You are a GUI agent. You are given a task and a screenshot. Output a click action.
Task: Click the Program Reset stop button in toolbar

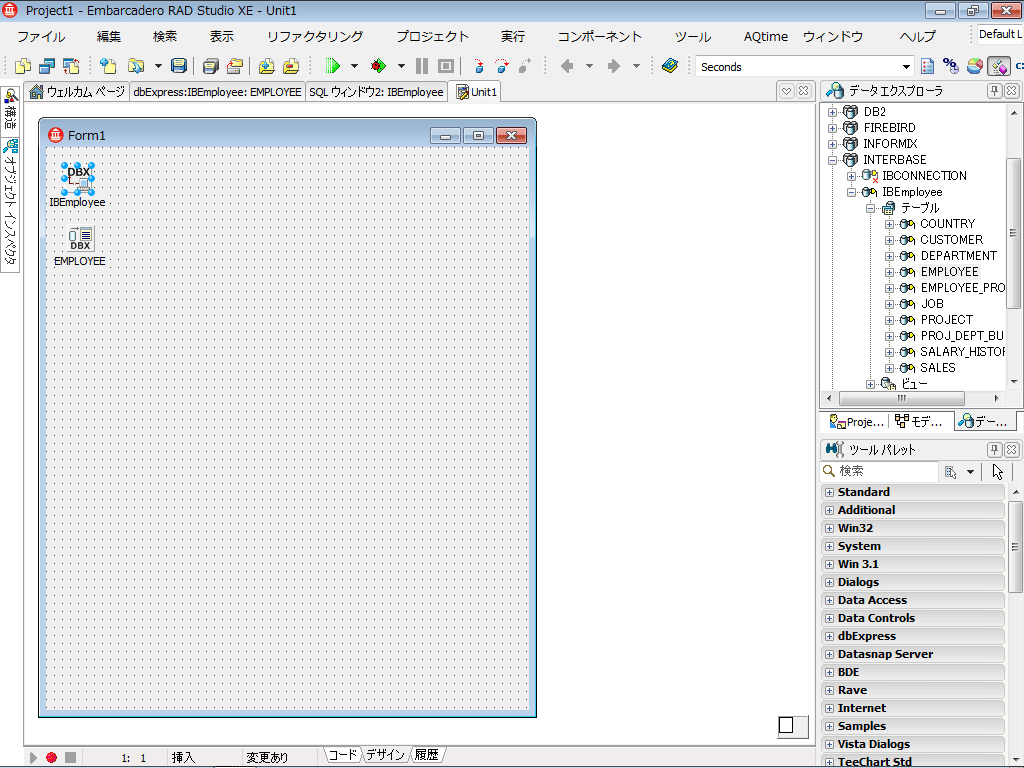(446, 66)
